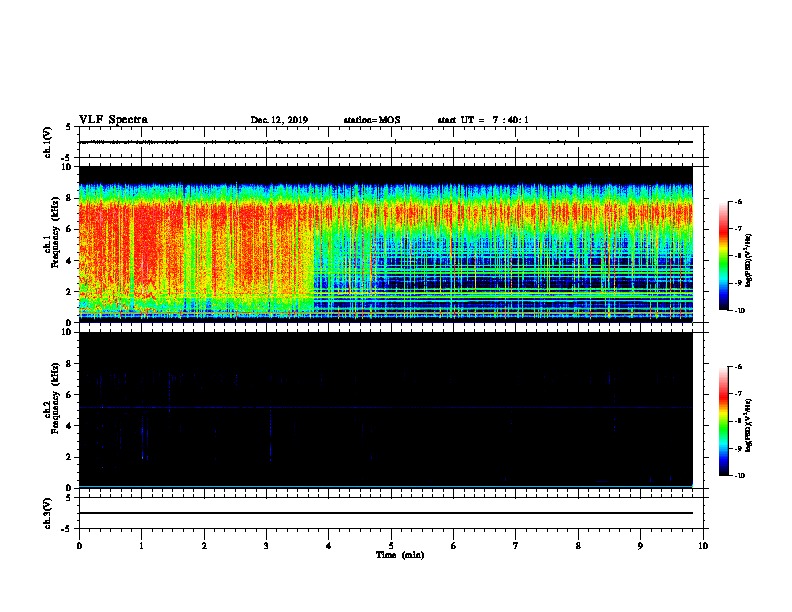Click time axis tick label "4"
Viewport: 792px width, 612px height.
[329, 546]
